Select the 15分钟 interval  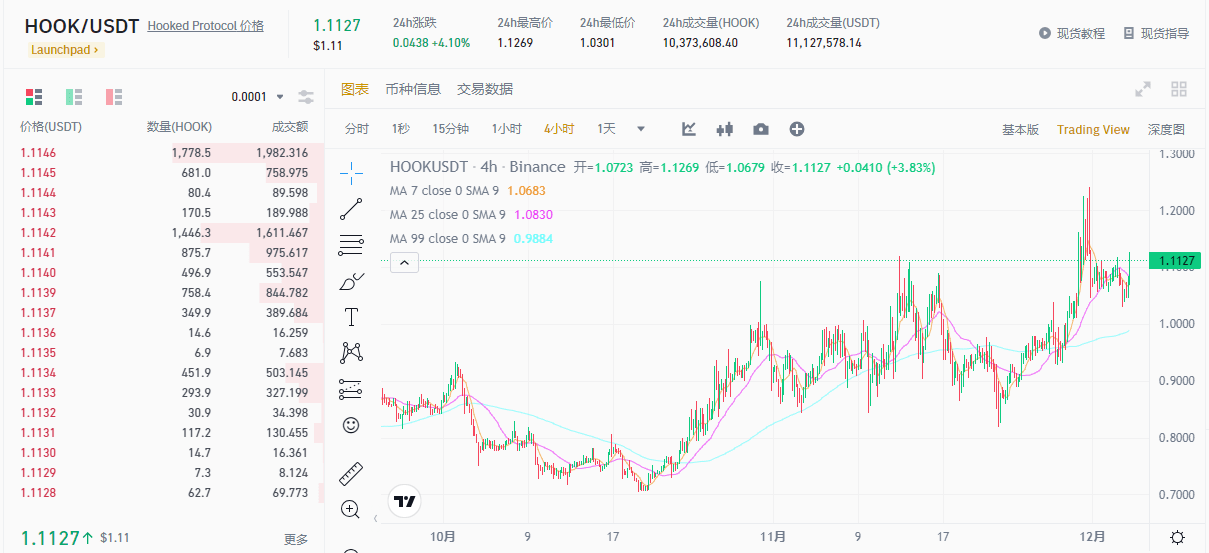coord(451,129)
